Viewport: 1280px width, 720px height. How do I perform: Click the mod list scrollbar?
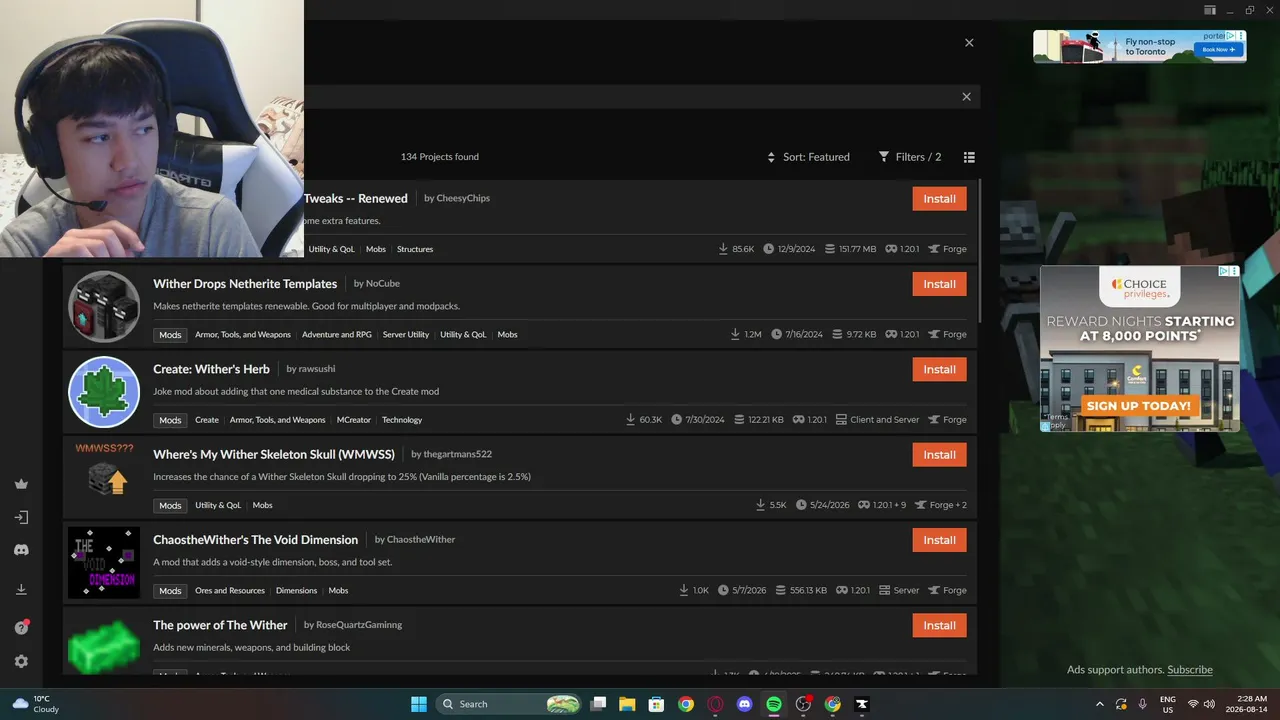click(x=980, y=250)
